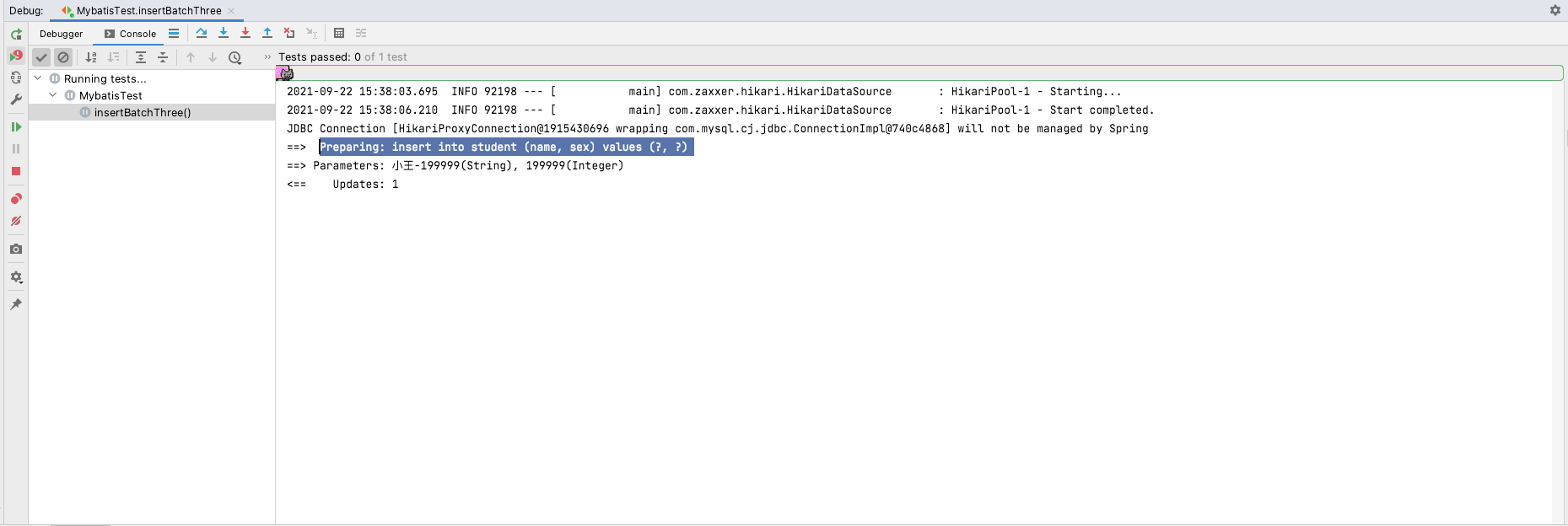View breakpoints with double red dots icon
The image size is (1568, 526).
click(16, 199)
